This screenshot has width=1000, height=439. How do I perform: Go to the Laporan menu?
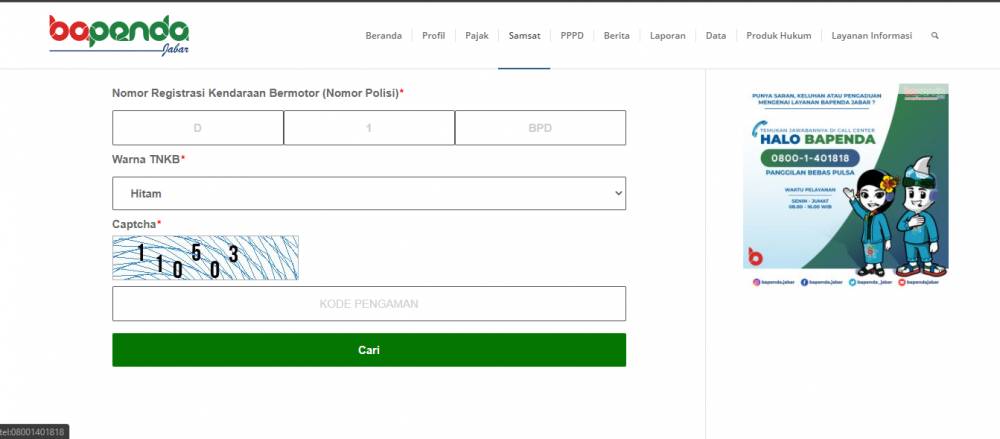point(667,36)
